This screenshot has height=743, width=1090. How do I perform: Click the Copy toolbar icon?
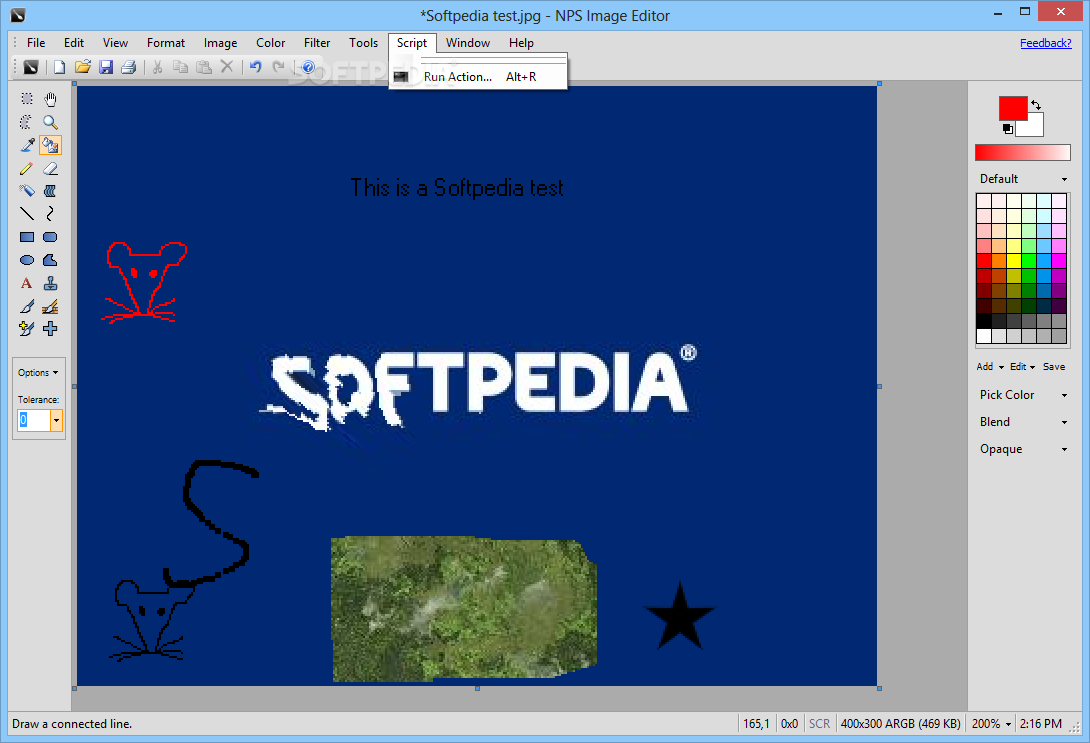tap(181, 67)
